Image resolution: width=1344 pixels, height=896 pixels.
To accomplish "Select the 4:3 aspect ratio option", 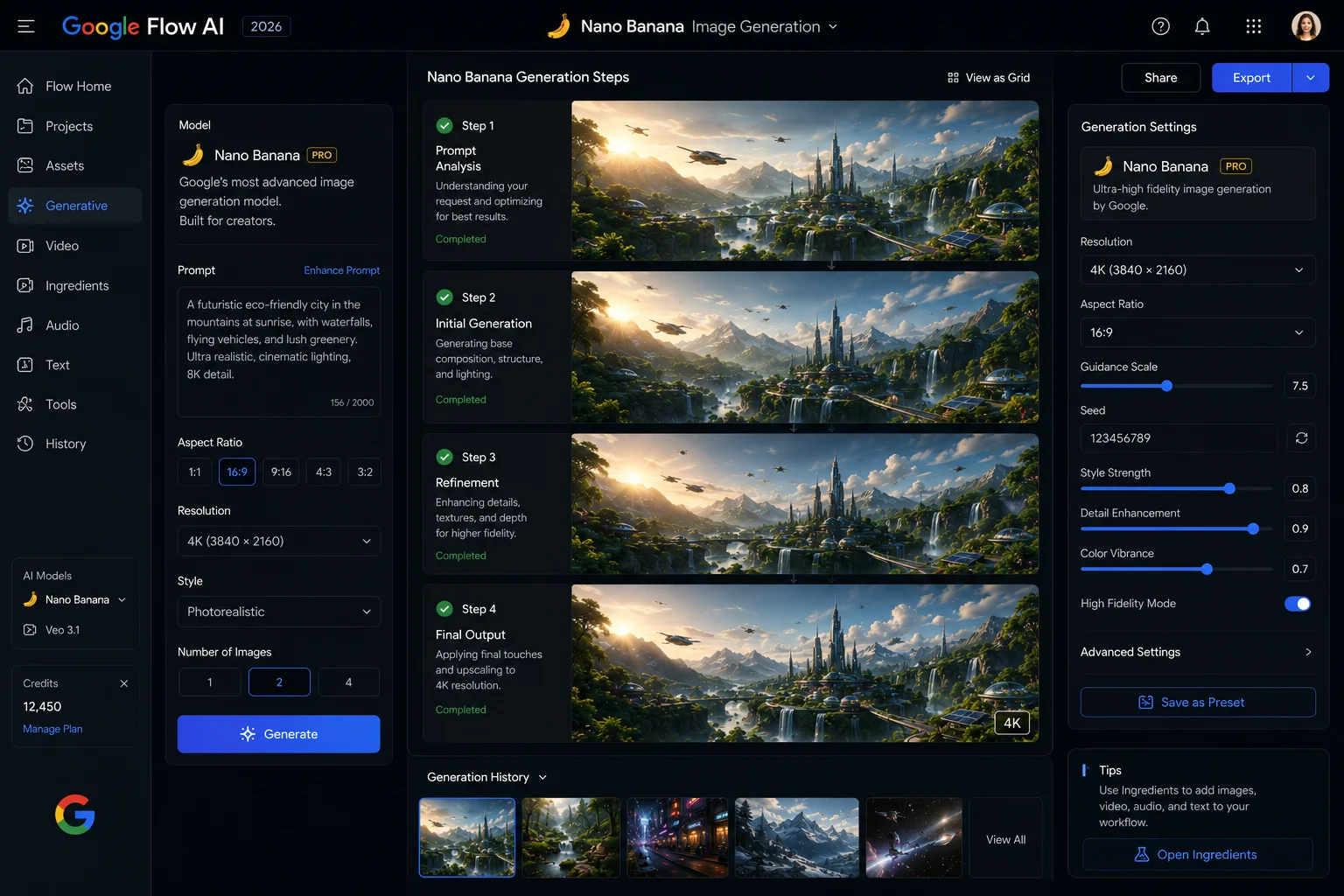I will 324,472.
